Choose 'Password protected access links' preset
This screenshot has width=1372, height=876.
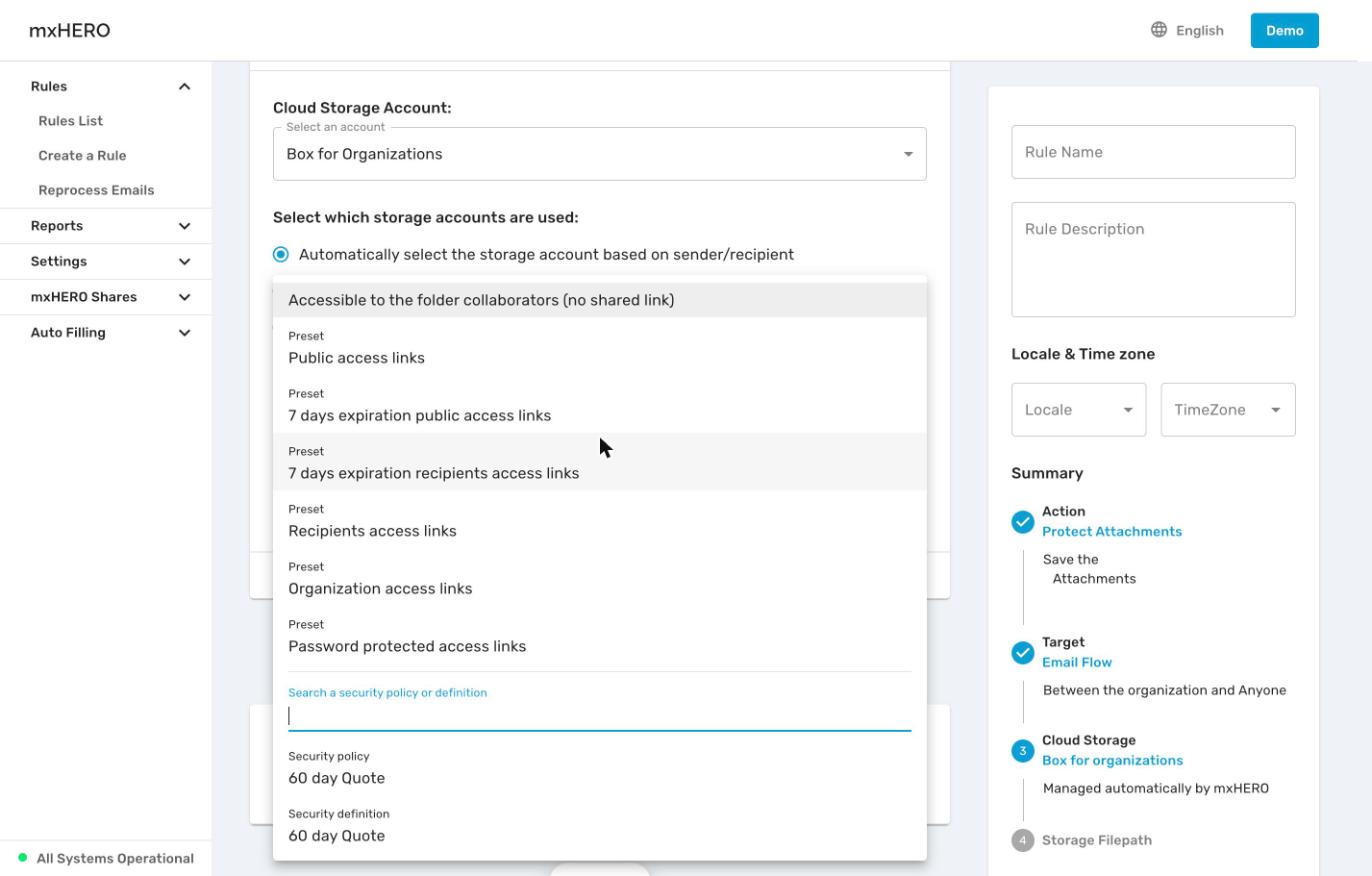[600, 636]
